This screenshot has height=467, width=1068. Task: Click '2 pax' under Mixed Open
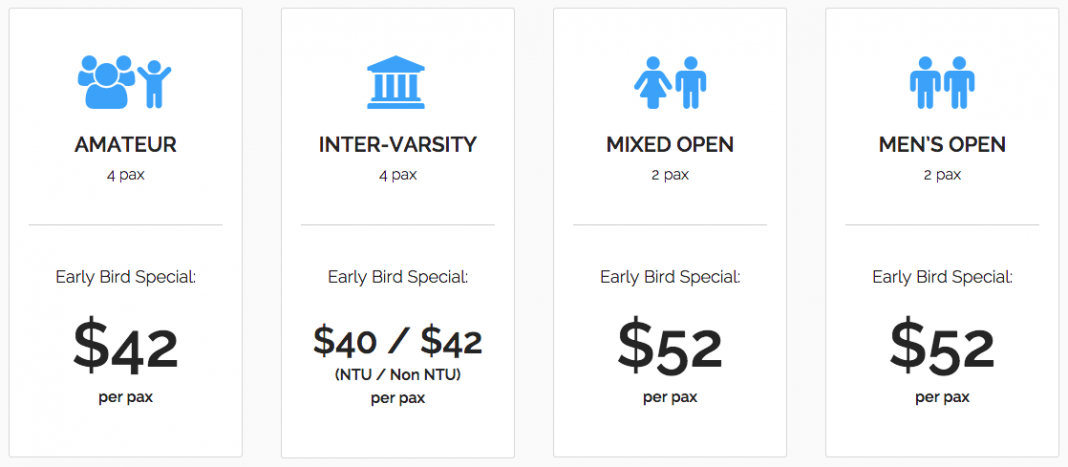(x=670, y=176)
